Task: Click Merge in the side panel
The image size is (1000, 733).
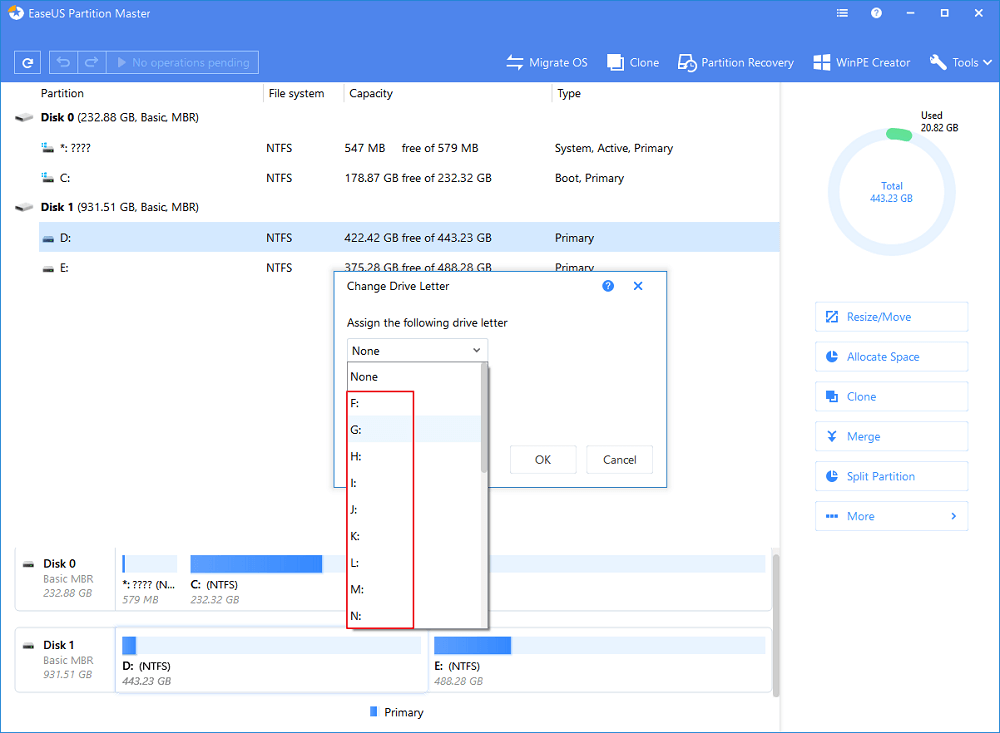Action: 891,437
